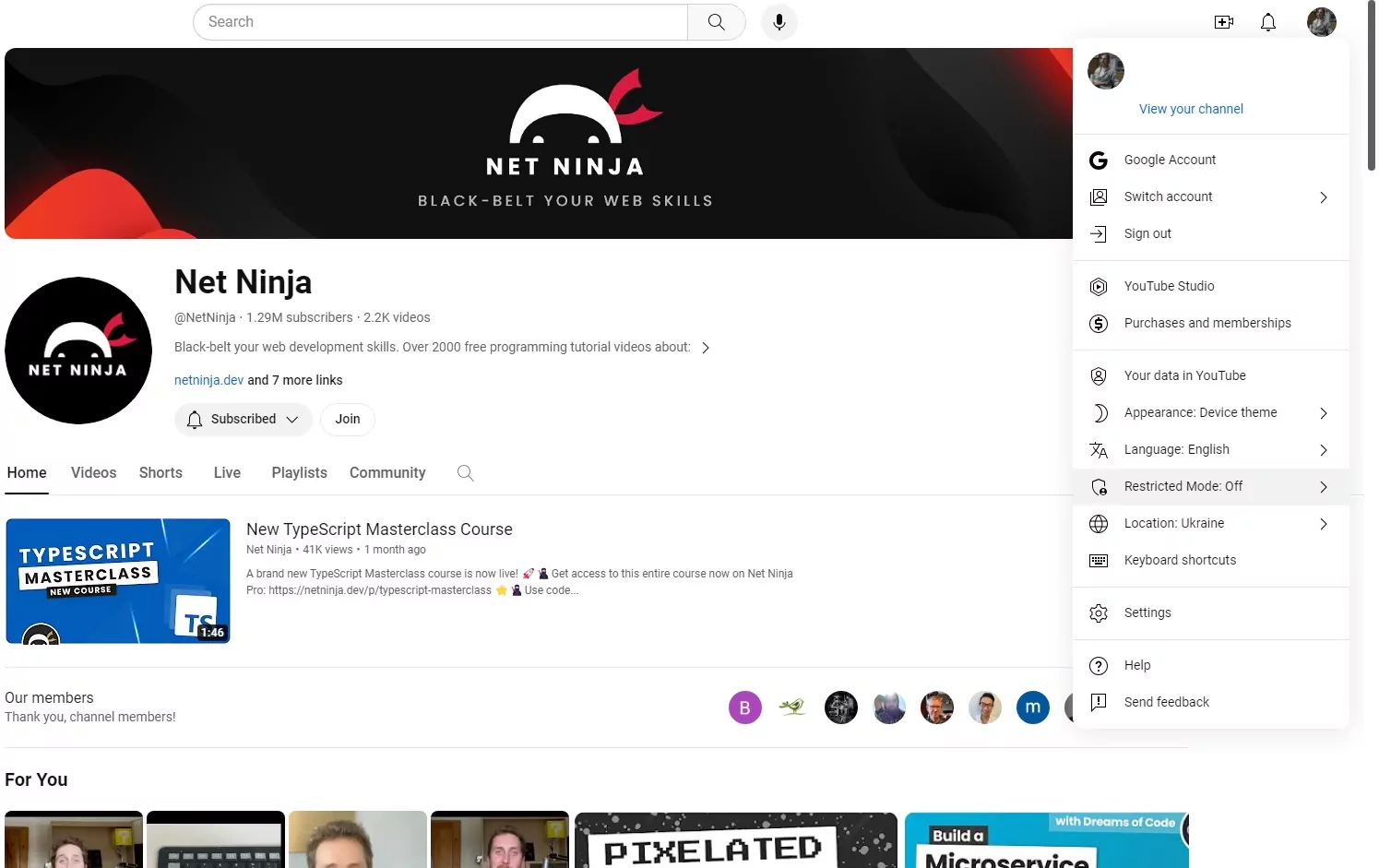This screenshot has height=868, width=1379.
Task: Expand the Switch account submenu chevron
Action: (x=1324, y=197)
